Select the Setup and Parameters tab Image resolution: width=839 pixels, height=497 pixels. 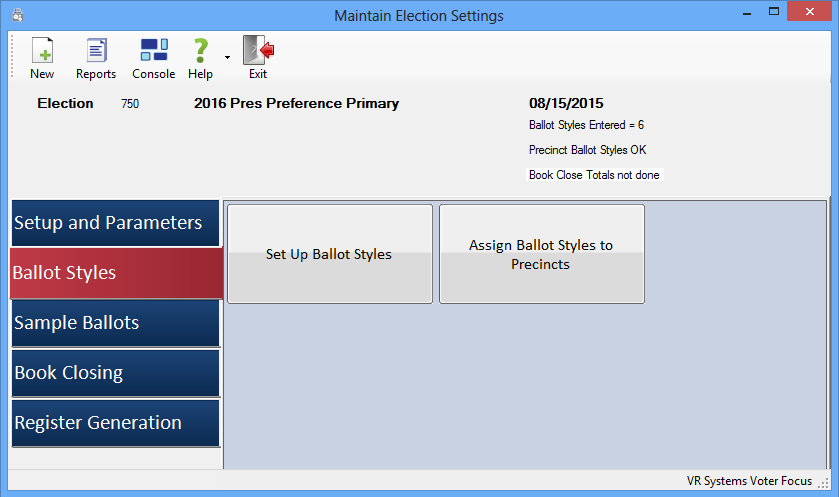(x=116, y=223)
